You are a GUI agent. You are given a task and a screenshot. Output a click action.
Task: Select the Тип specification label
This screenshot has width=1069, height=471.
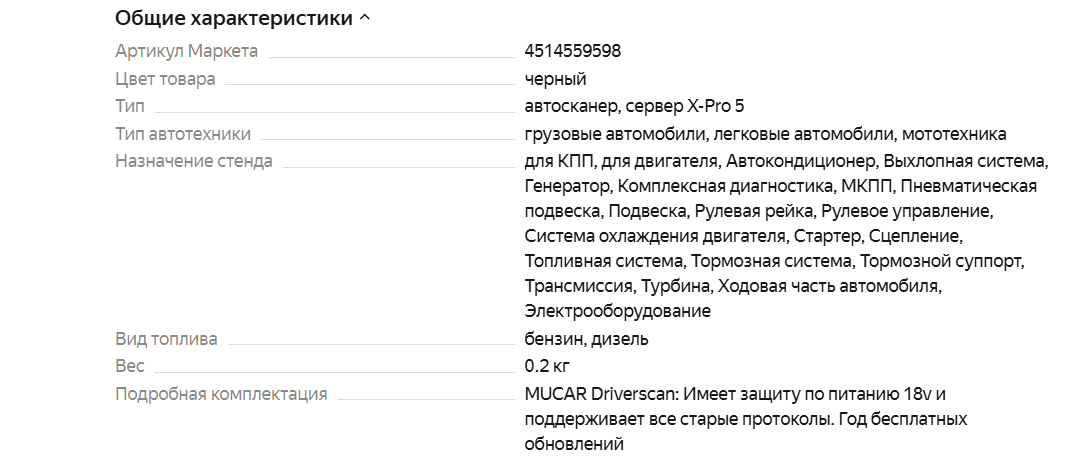point(130,106)
